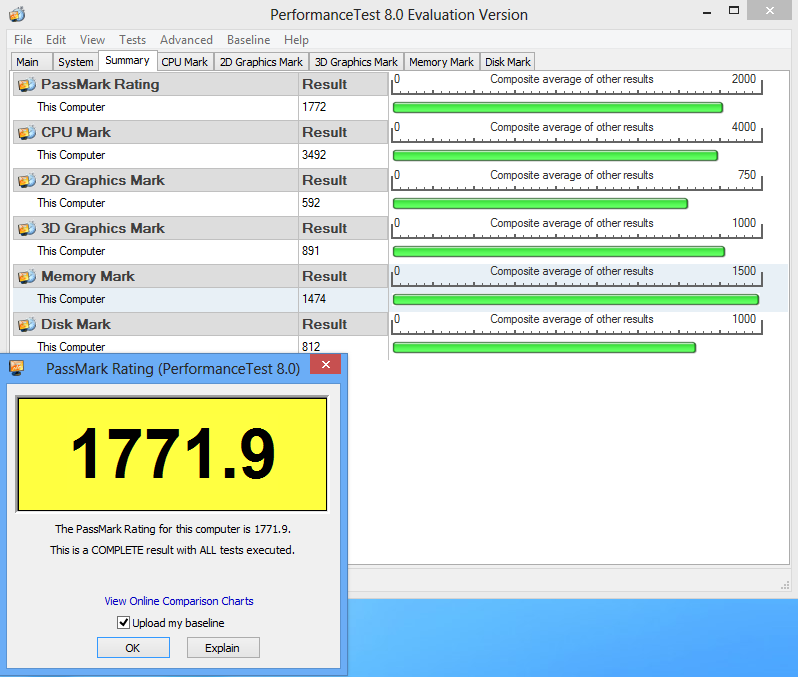Click the resize grip in status bar corner
This screenshot has height=677, width=798.
(785, 585)
